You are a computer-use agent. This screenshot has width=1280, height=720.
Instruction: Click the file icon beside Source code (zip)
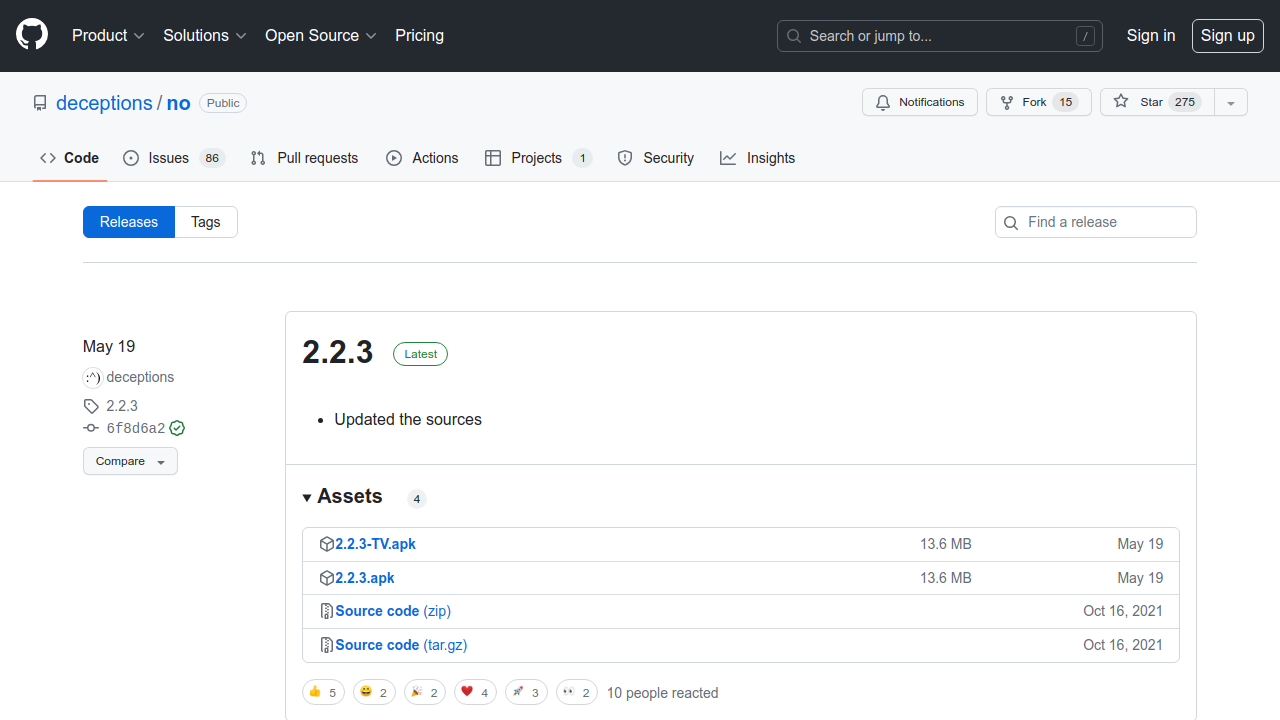(327, 611)
